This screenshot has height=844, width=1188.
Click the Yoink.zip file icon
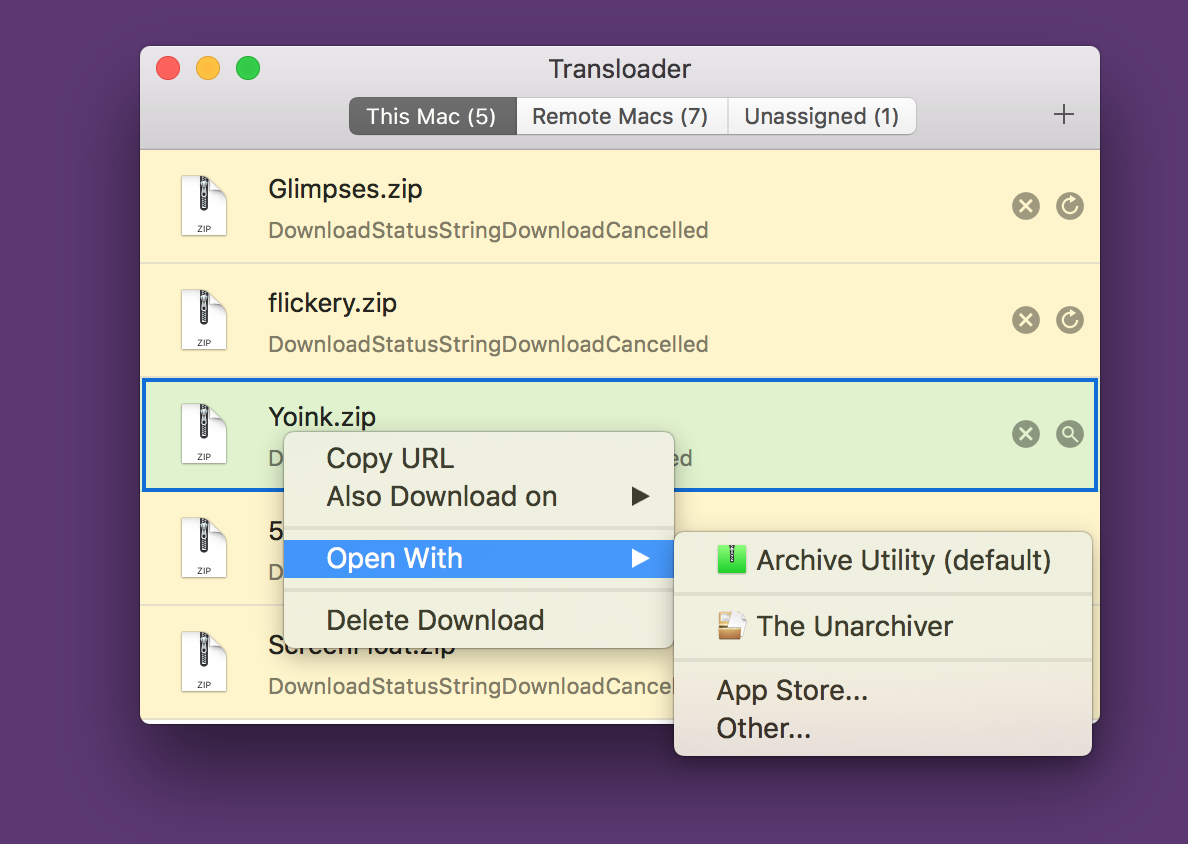(x=204, y=433)
